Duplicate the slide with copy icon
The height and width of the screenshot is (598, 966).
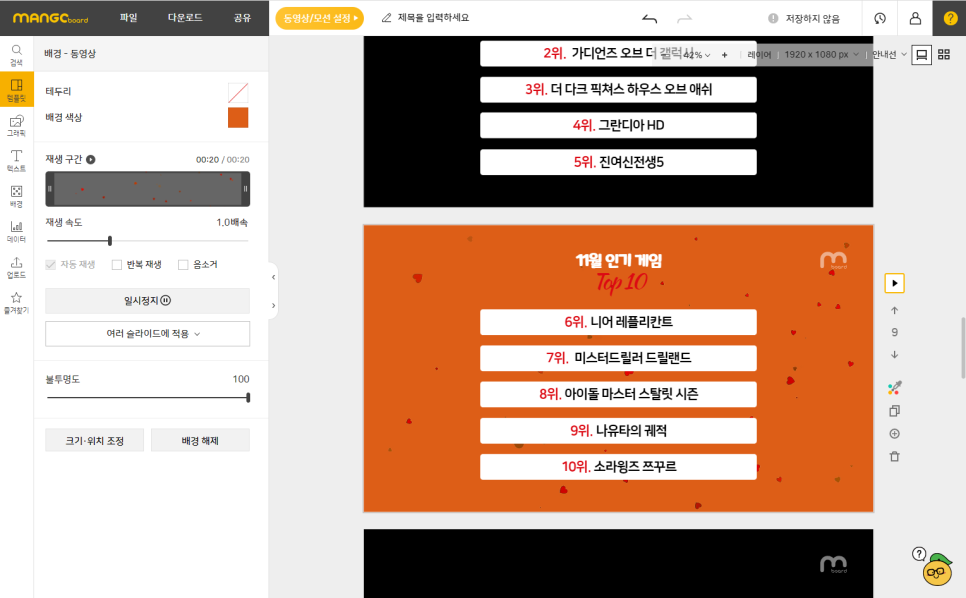pos(895,411)
